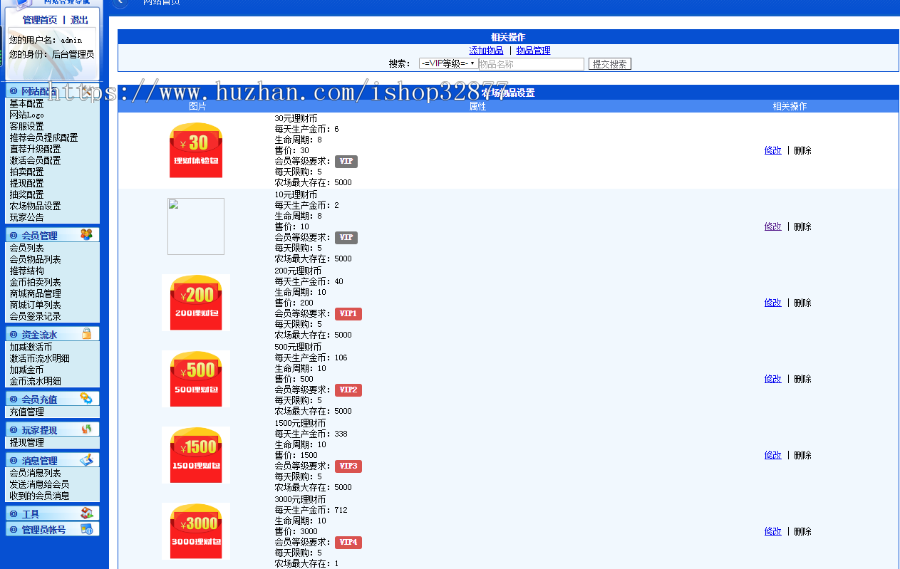Click 删除 for 500元理财币
Screen dimensions: 900x569
802,379
